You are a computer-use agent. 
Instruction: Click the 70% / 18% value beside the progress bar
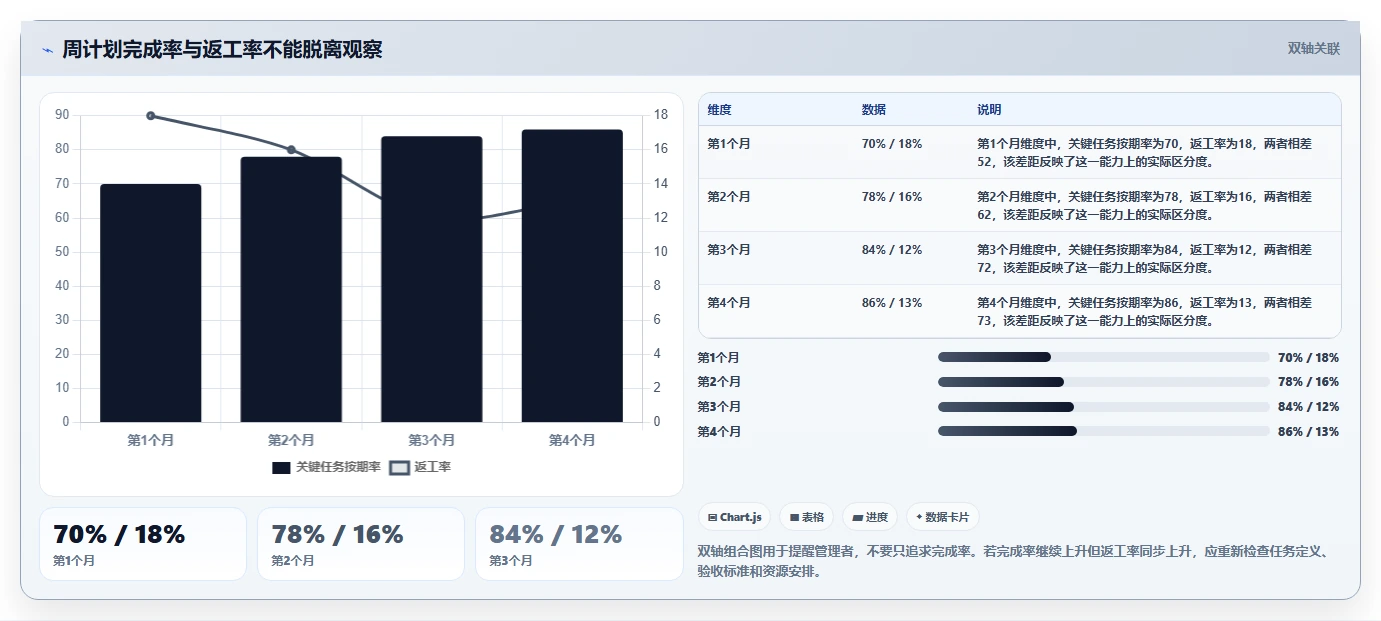tap(1308, 358)
